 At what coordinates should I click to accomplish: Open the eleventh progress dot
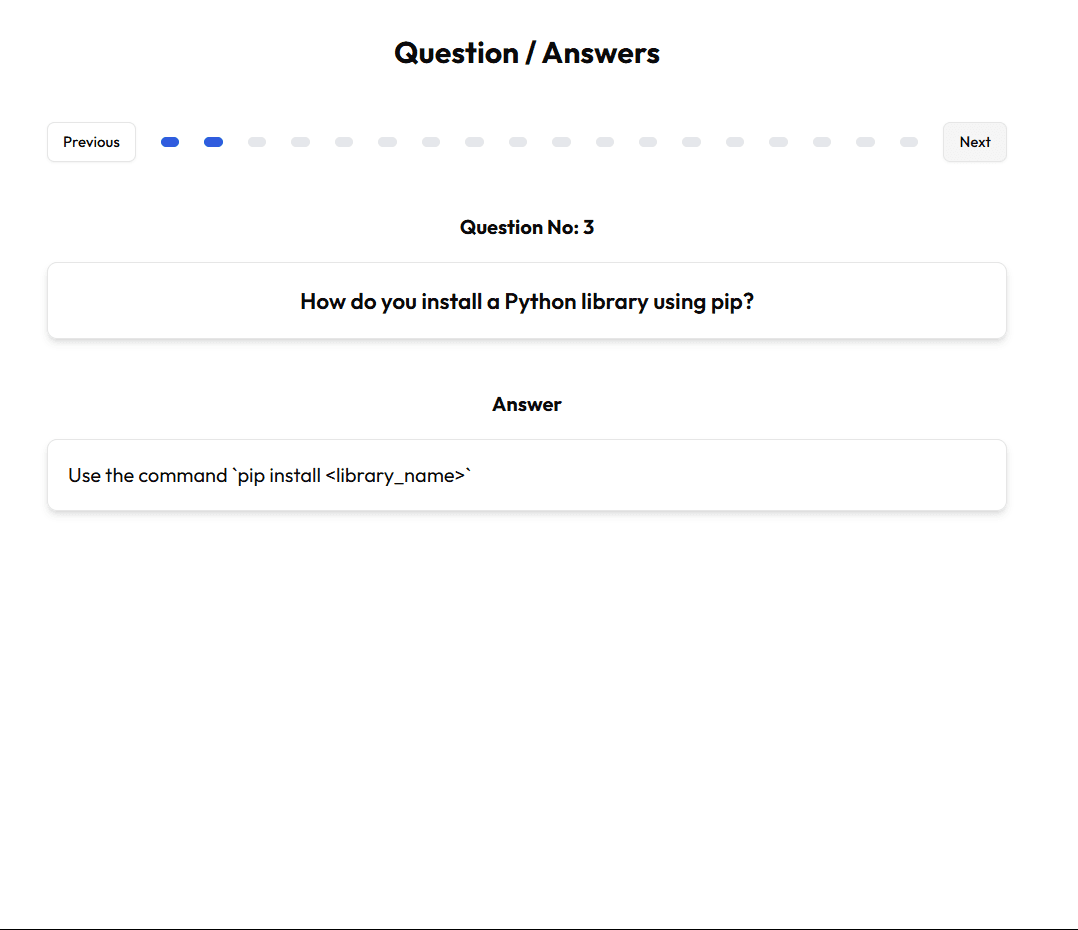[x=605, y=142]
